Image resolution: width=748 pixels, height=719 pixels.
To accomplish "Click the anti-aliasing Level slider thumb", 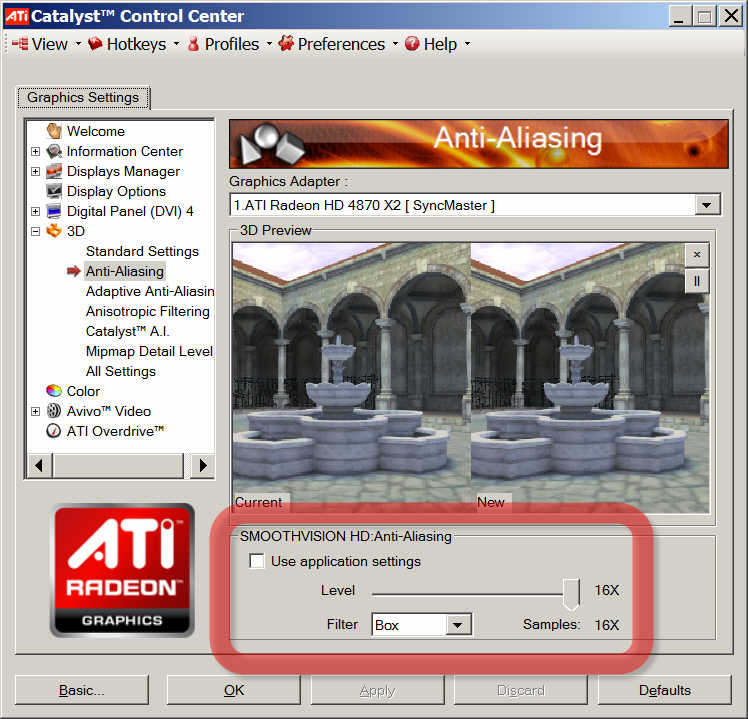I will coord(571,594).
